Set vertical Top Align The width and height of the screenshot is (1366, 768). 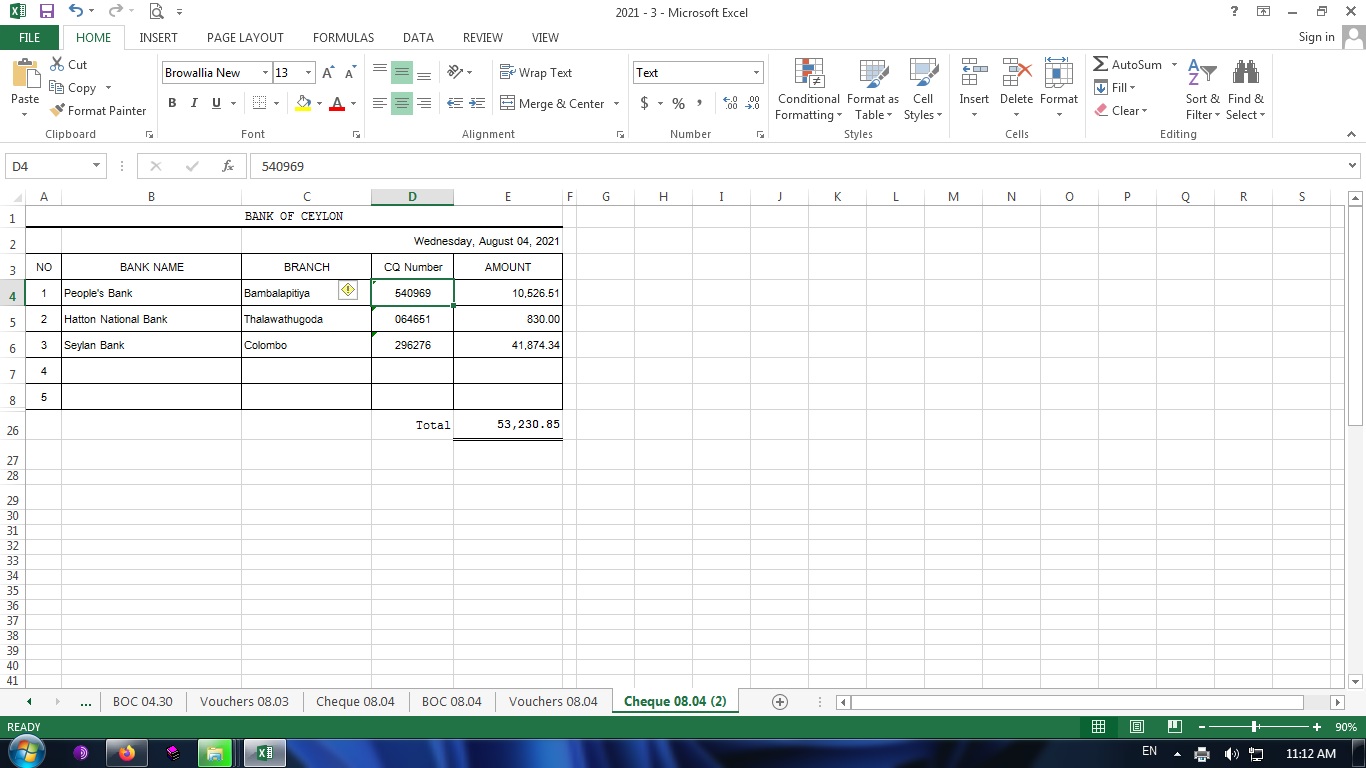[x=380, y=72]
